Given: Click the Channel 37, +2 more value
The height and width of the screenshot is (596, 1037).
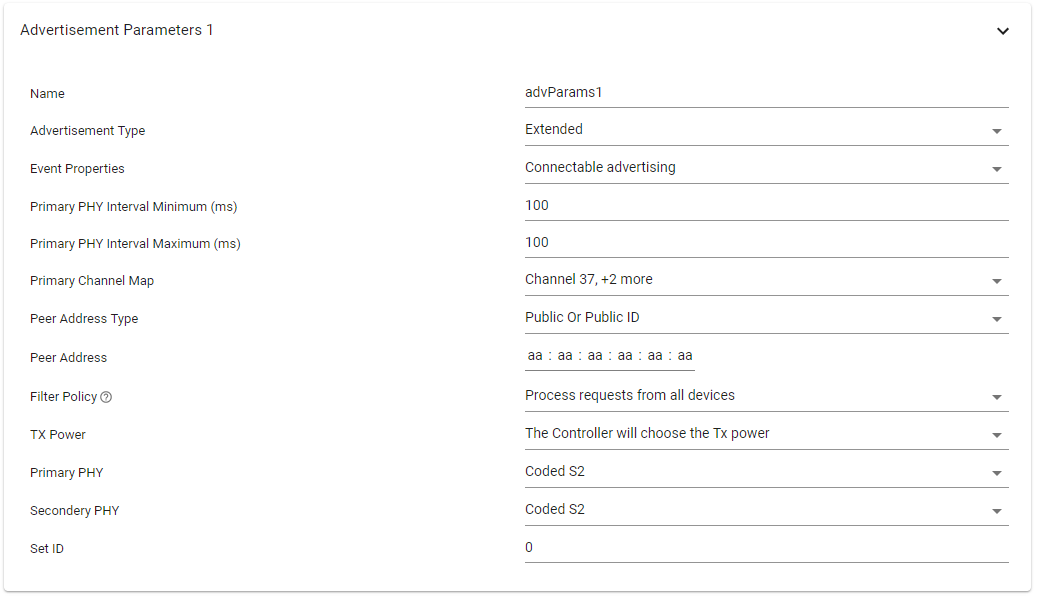Looking at the screenshot, I should pos(589,279).
